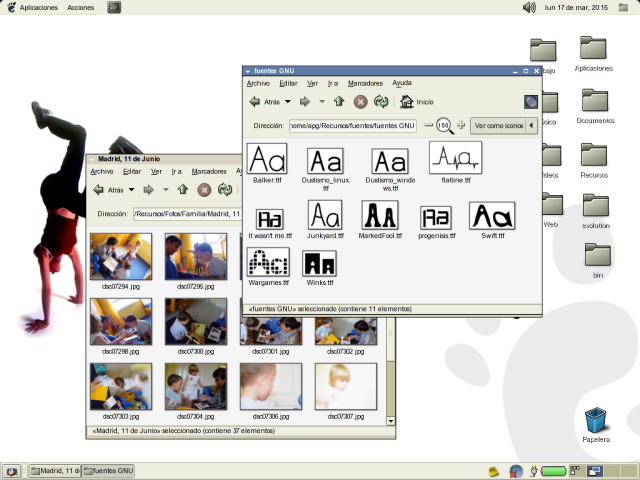
Task: Go up one folder in fuentes GNU window
Action: coord(339,101)
